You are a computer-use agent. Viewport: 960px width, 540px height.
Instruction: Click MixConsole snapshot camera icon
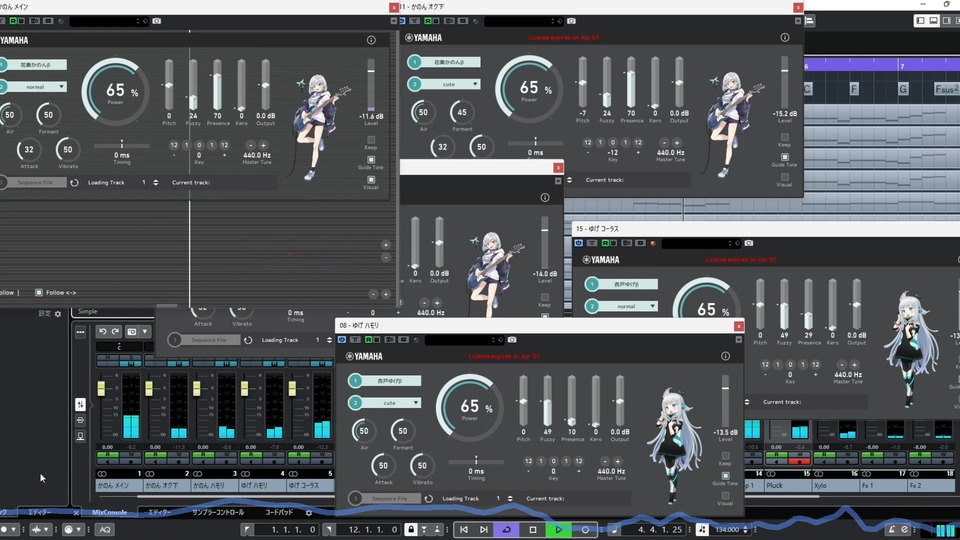click(x=132, y=332)
